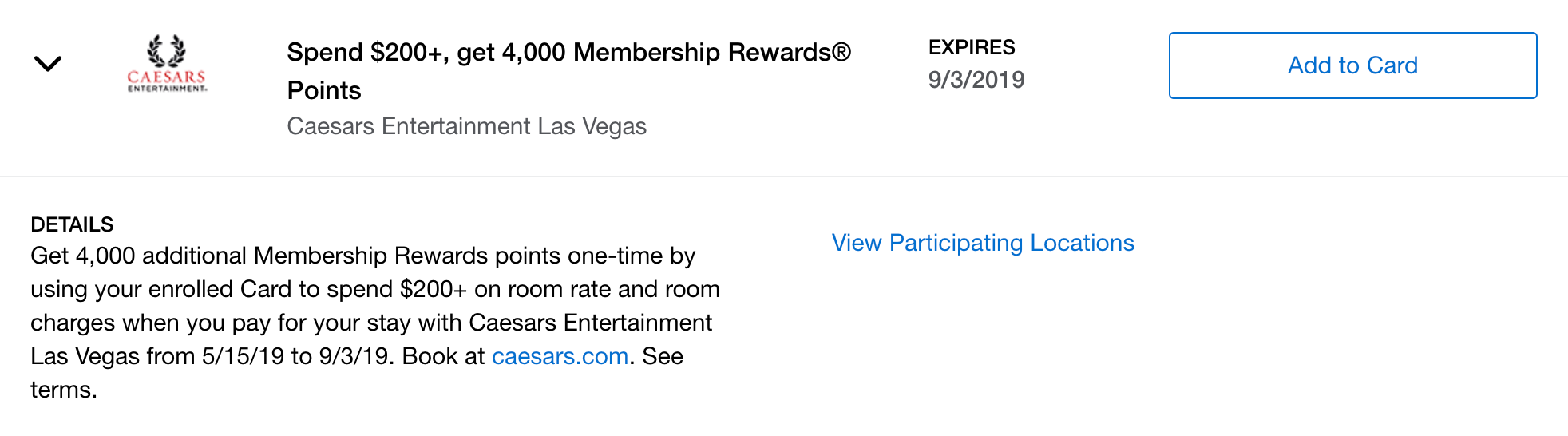Click the red CAESARS wordmark in logo
Viewport: 1568px width, 436px height.
coord(167,77)
